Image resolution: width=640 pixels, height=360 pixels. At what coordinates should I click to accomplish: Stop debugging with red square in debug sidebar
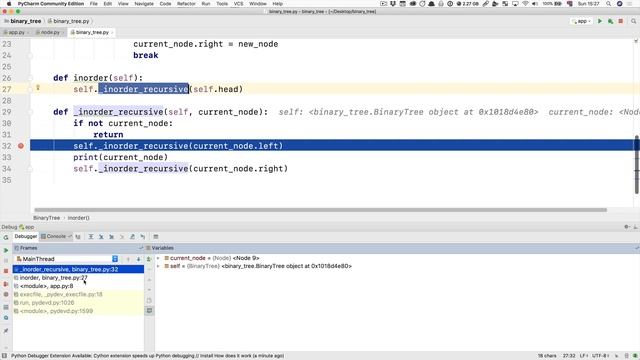pyautogui.click(x=6, y=271)
